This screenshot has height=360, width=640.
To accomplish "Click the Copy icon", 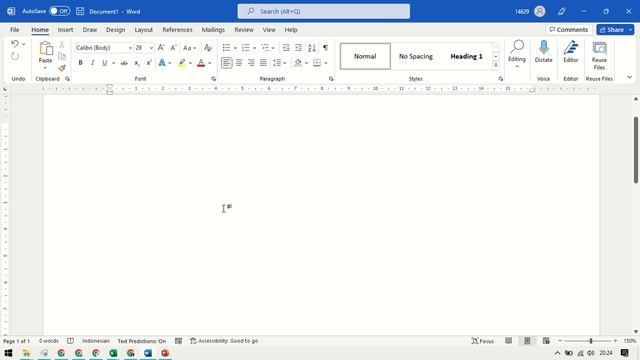I will [x=62, y=56].
